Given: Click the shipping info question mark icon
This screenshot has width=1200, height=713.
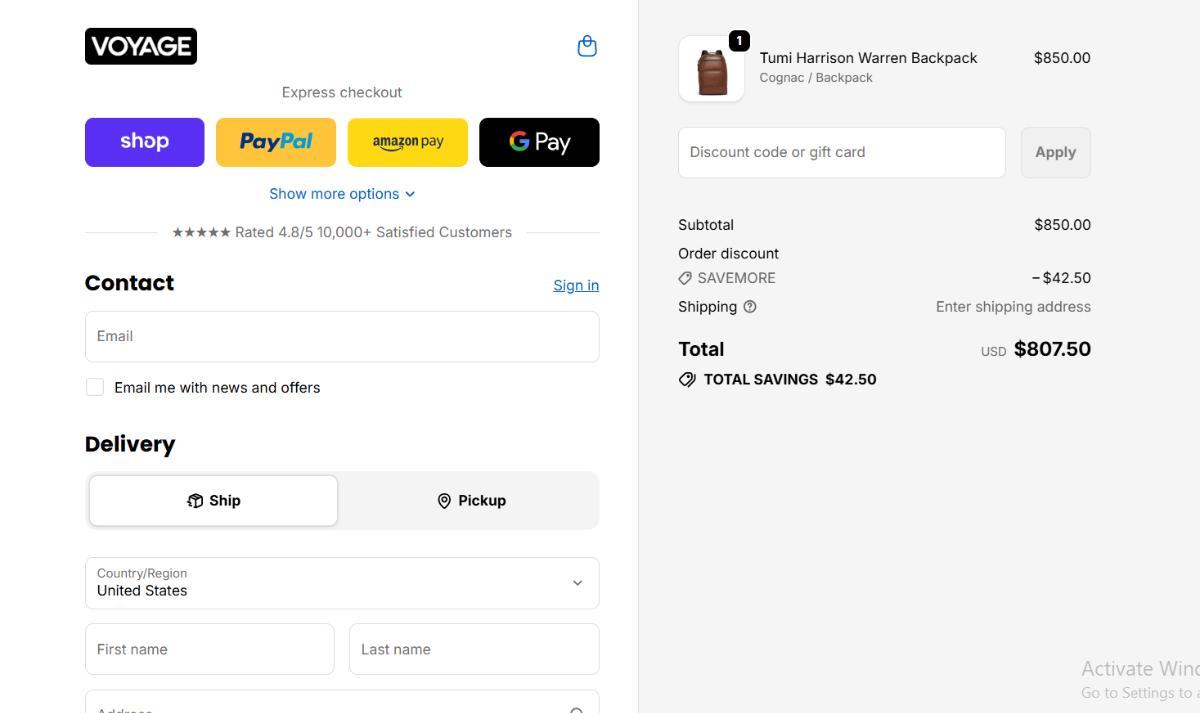Looking at the screenshot, I should [750, 307].
